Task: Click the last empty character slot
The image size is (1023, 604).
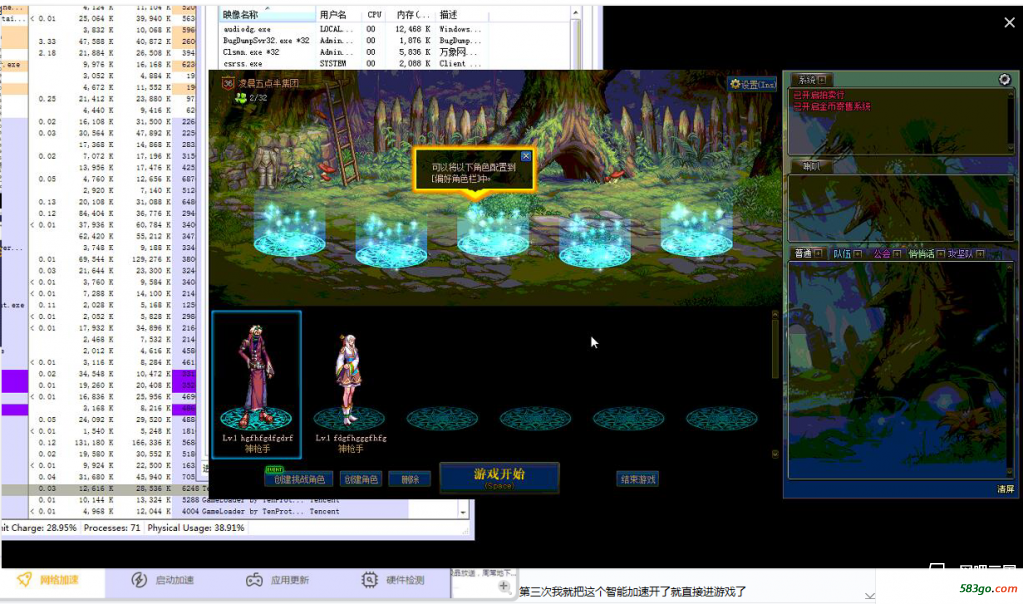Action: coord(722,418)
